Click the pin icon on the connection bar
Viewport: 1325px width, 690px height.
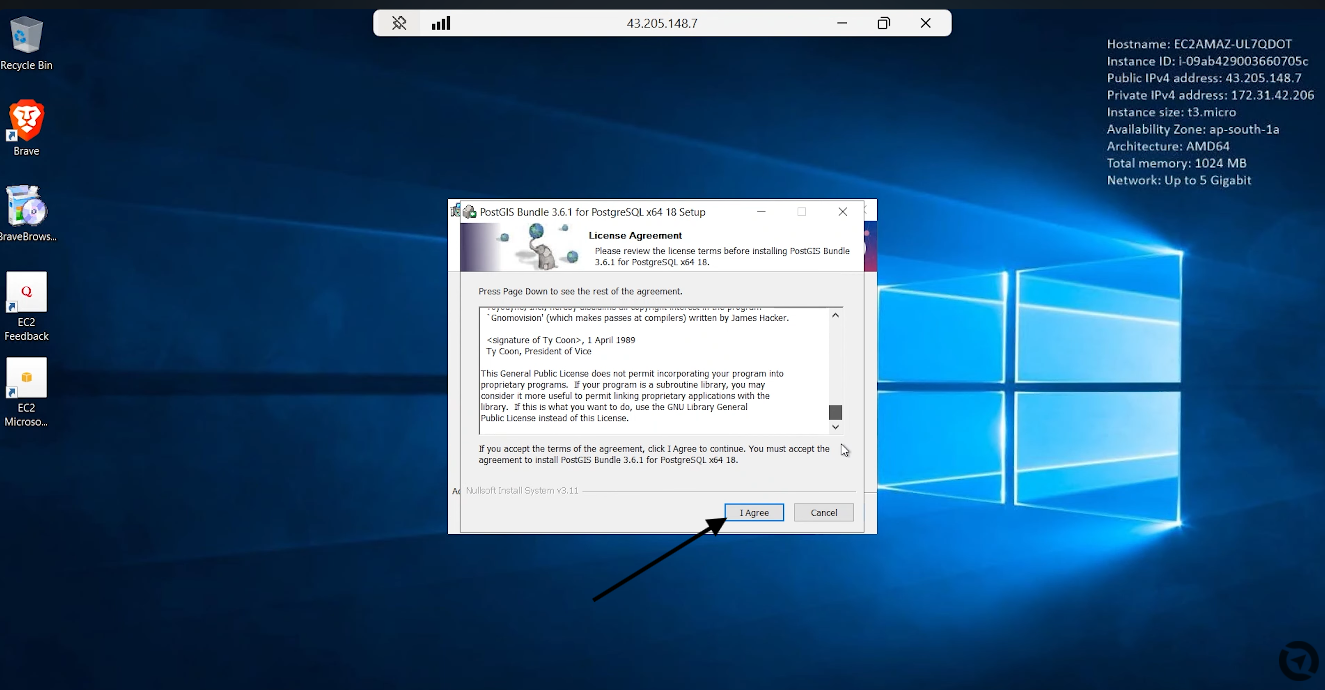tap(399, 23)
